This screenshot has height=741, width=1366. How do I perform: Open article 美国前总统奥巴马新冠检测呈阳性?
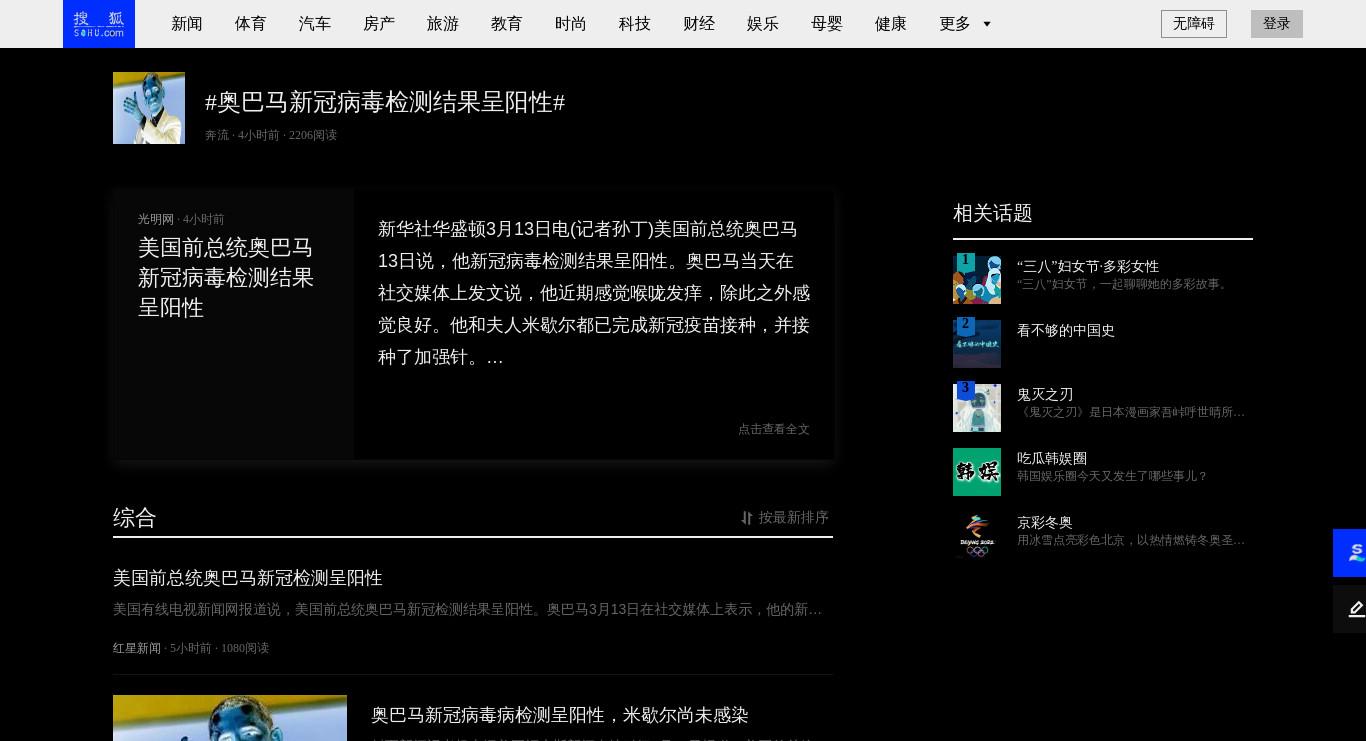click(248, 578)
